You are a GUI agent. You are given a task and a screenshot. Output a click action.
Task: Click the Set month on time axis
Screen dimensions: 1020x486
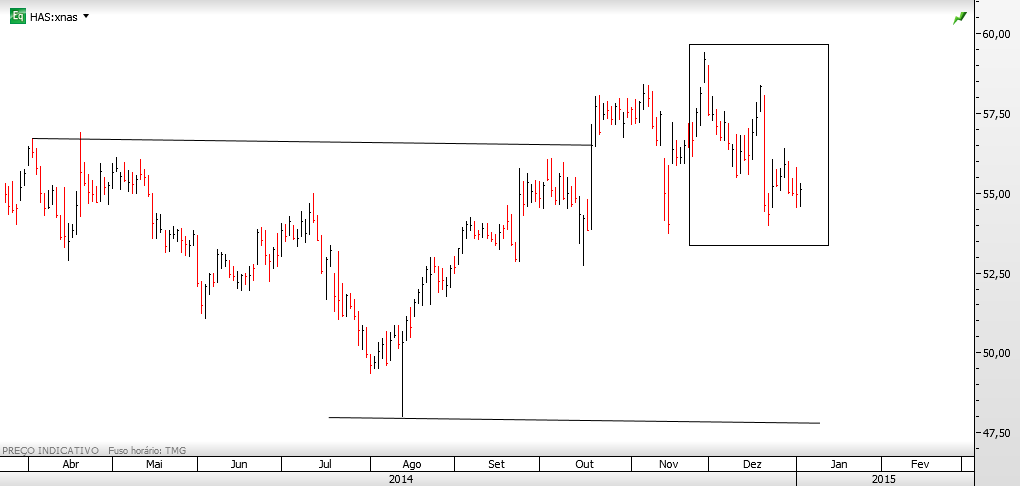[496, 464]
